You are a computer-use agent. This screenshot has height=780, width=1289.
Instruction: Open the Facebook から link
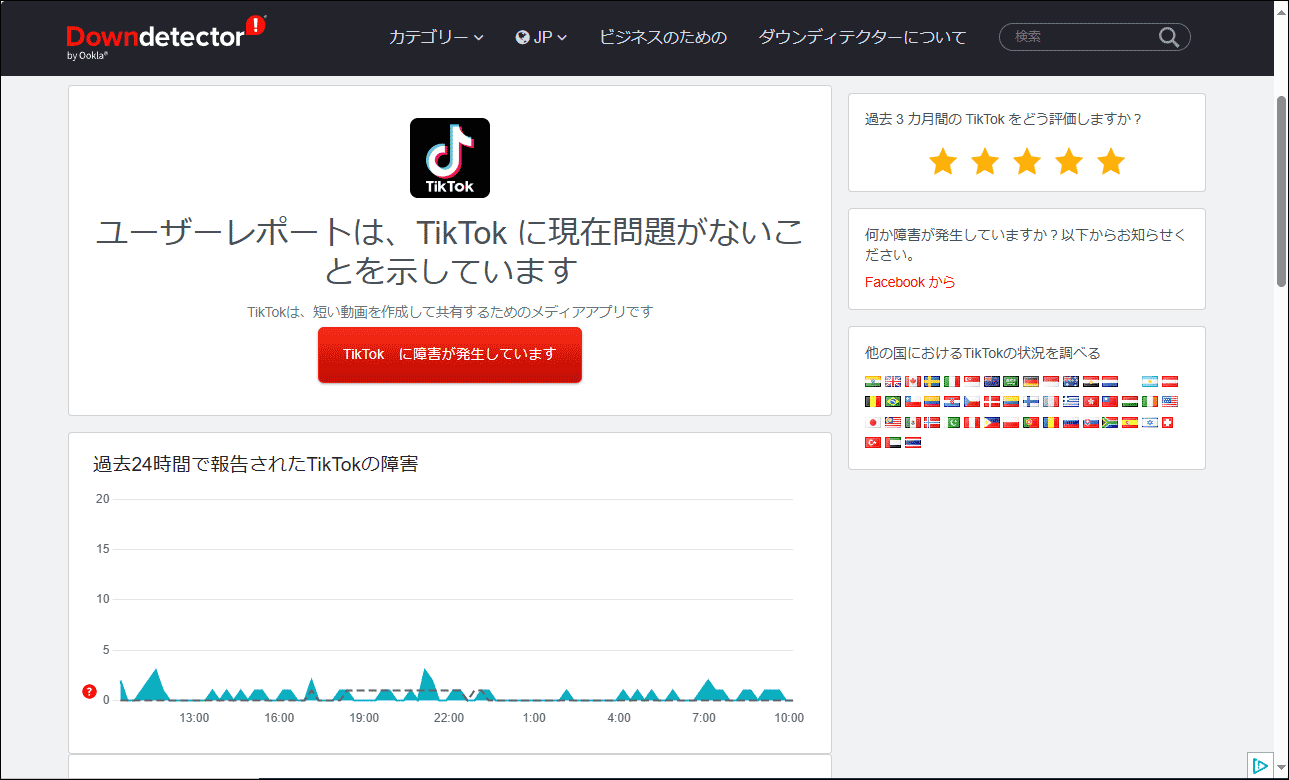(910, 282)
